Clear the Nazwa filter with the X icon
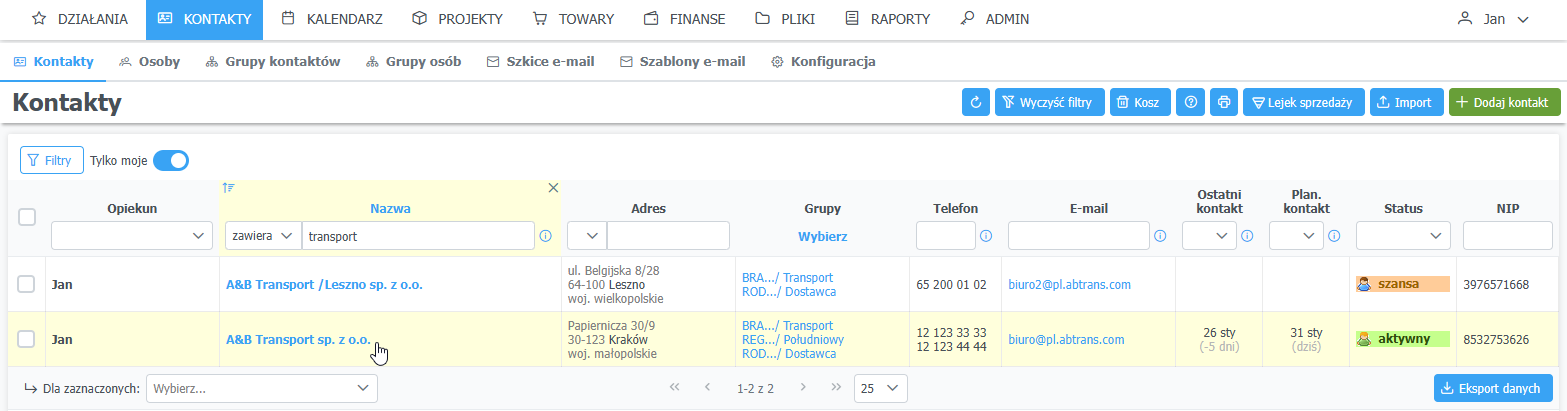 [x=553, y=187]
